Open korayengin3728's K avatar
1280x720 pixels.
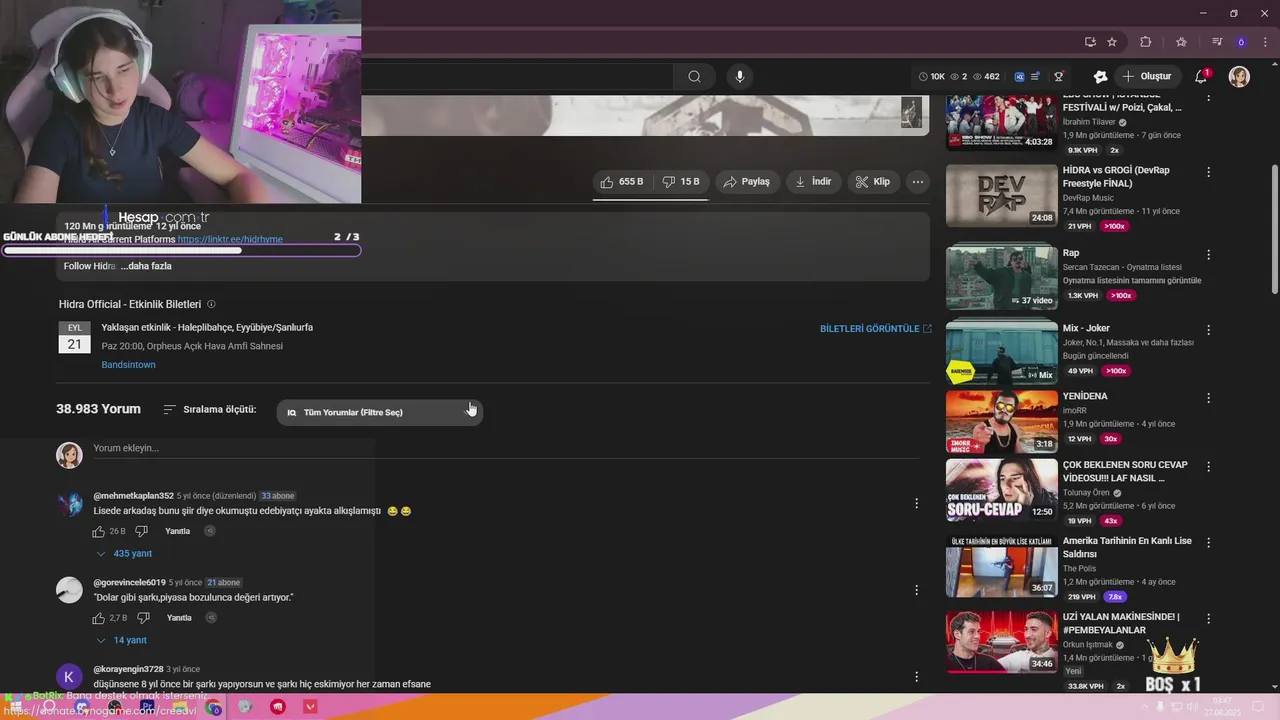pyautogui.click(x=69, y=677)
